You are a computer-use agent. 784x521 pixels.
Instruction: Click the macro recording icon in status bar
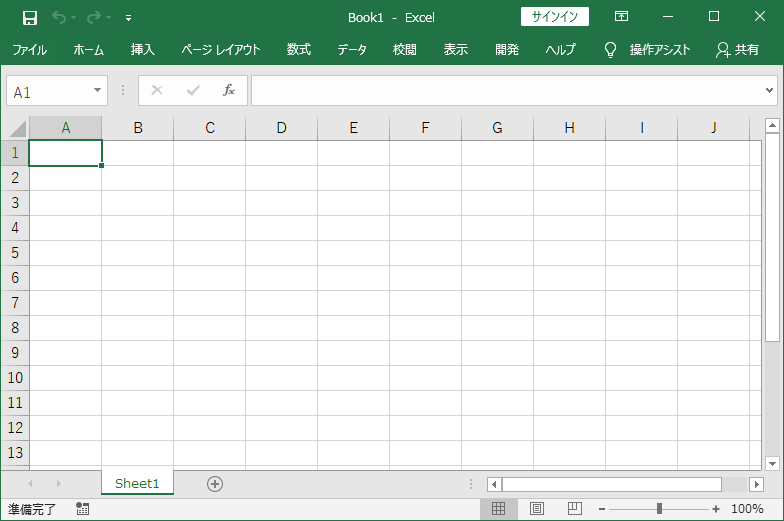click(x=82, y=509)
